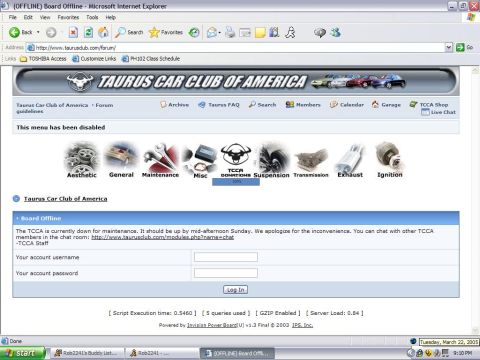Image resolution: width=480 pixels, height=360 pixels.
Task: Open the chat room URL link
Action: 163,237
